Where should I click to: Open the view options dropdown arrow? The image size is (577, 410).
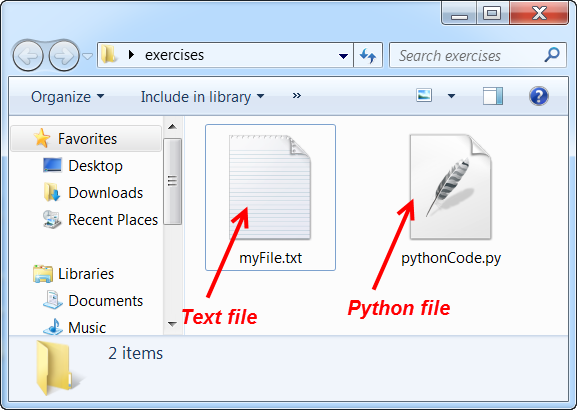(x=451, y=96)
